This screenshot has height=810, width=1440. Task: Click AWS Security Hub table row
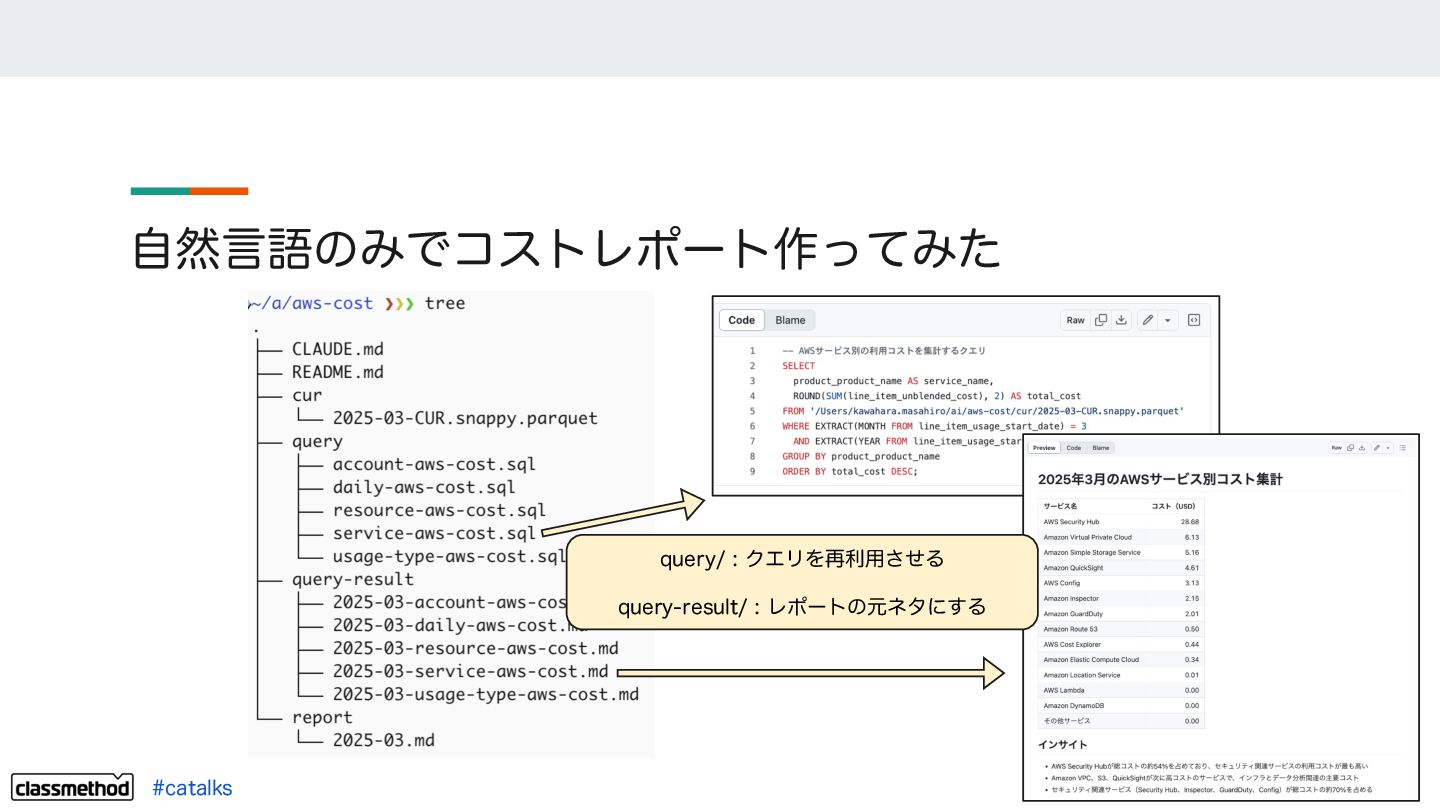[1121, 522]
